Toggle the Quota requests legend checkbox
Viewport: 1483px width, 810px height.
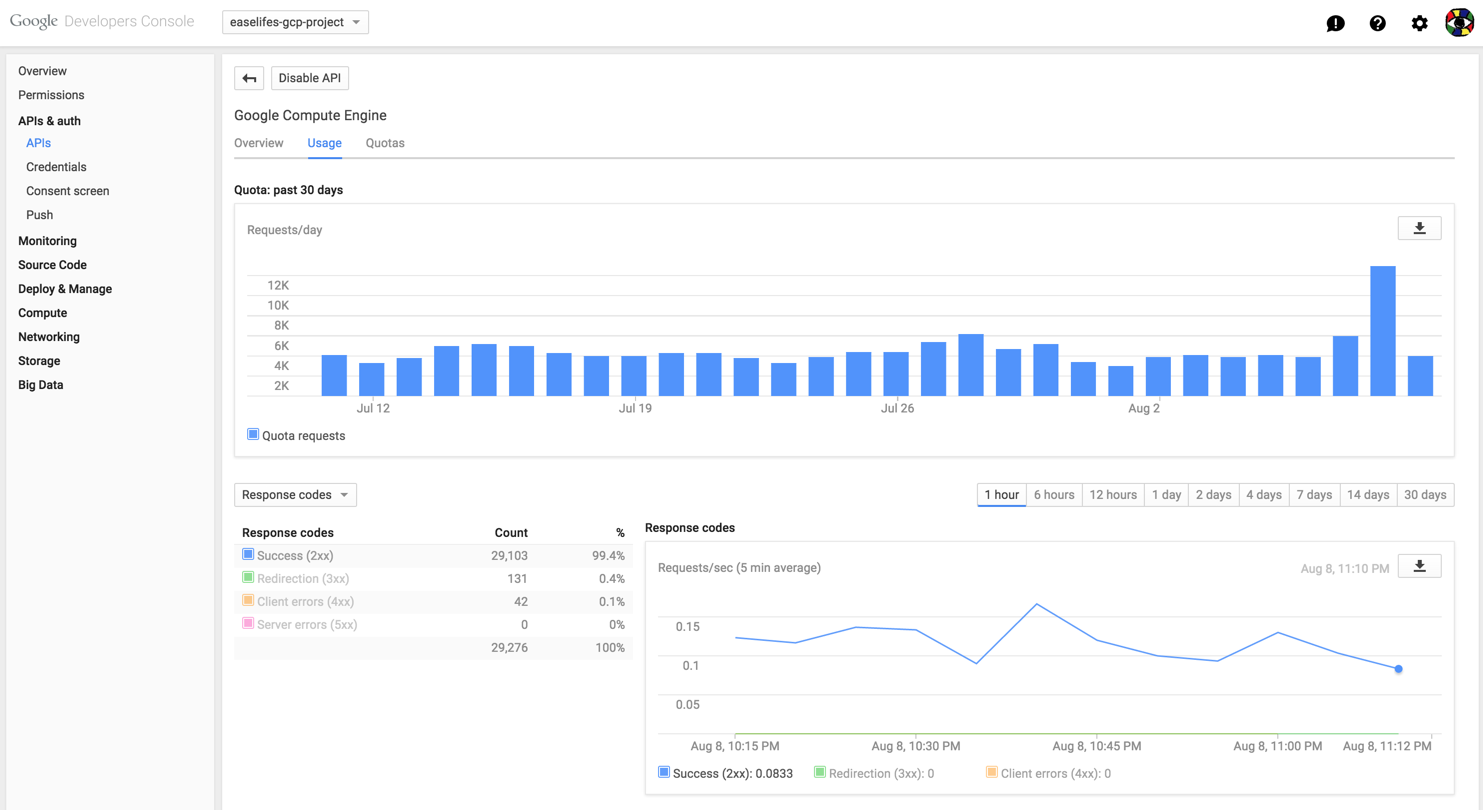pos(252,433)
